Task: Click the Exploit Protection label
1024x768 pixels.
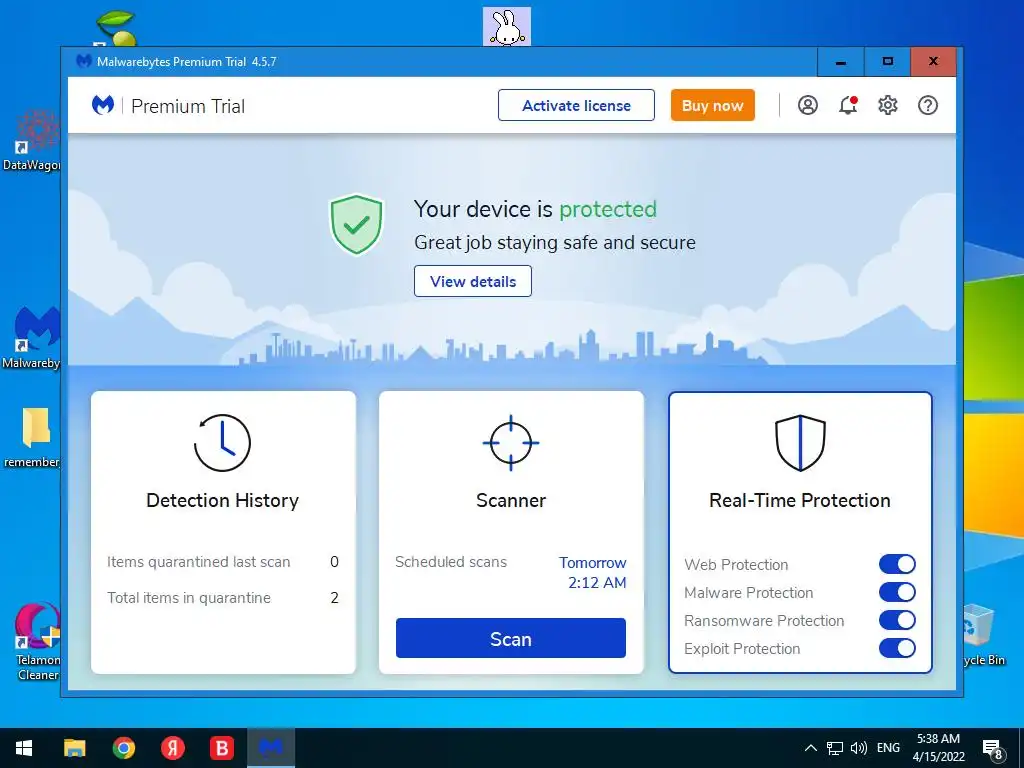Action: [742, 648]
